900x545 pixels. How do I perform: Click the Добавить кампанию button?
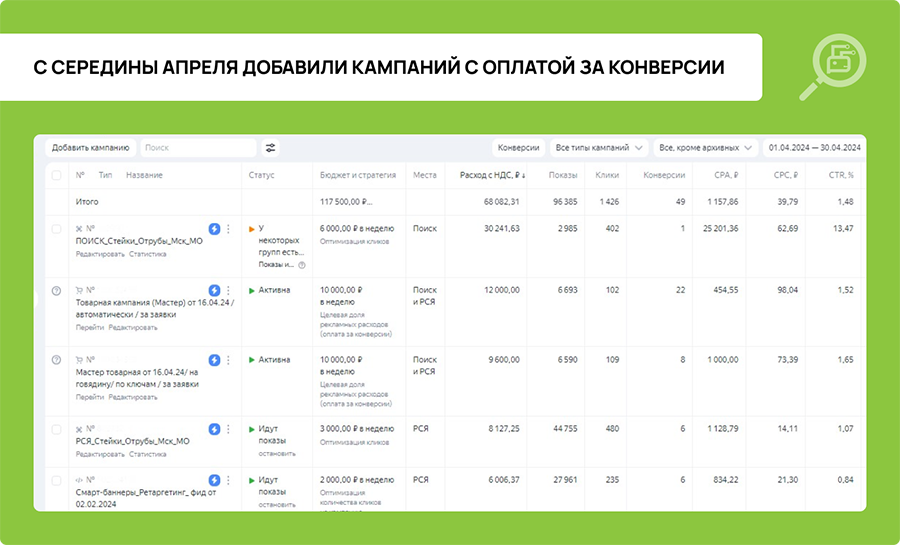tap(91, 148)
